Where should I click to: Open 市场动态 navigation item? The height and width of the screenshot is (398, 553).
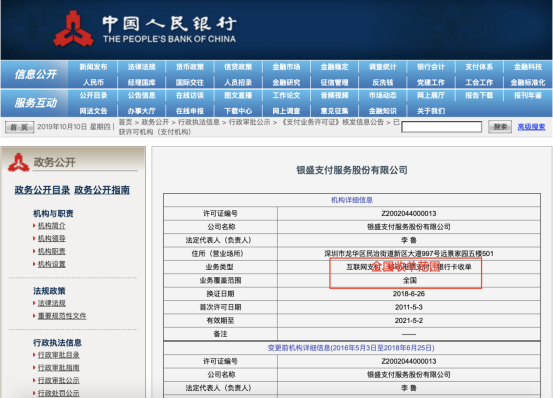tap(383, 96)
